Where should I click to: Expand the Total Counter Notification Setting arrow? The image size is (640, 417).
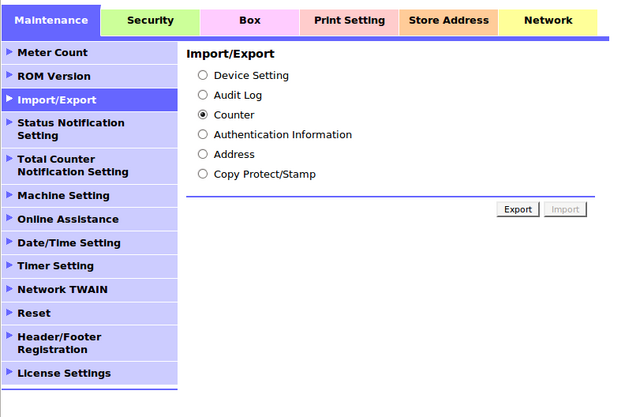pos(9,158)
